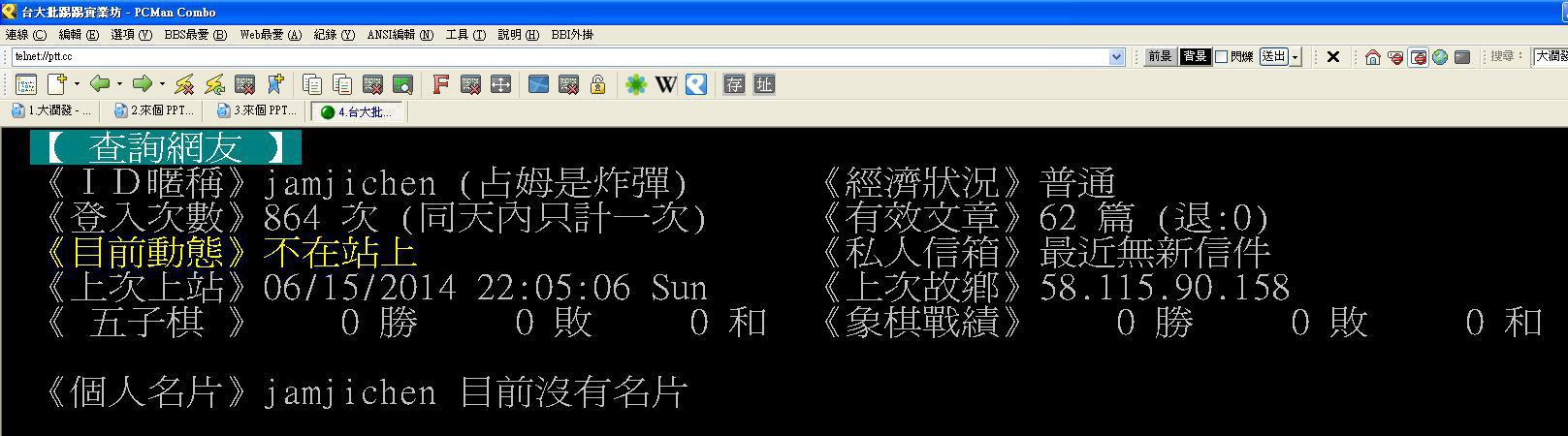Click the IP address 58.115.90.158
The image size is (1568, 436).
pos(1165,288)
